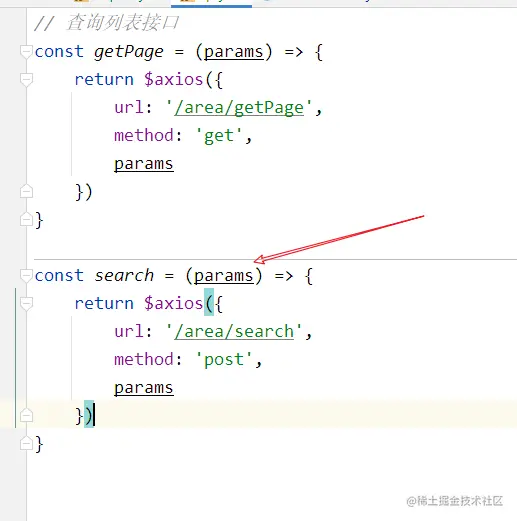517x521 pixels.
Task: Click the search function name
Action: (124, 276)
